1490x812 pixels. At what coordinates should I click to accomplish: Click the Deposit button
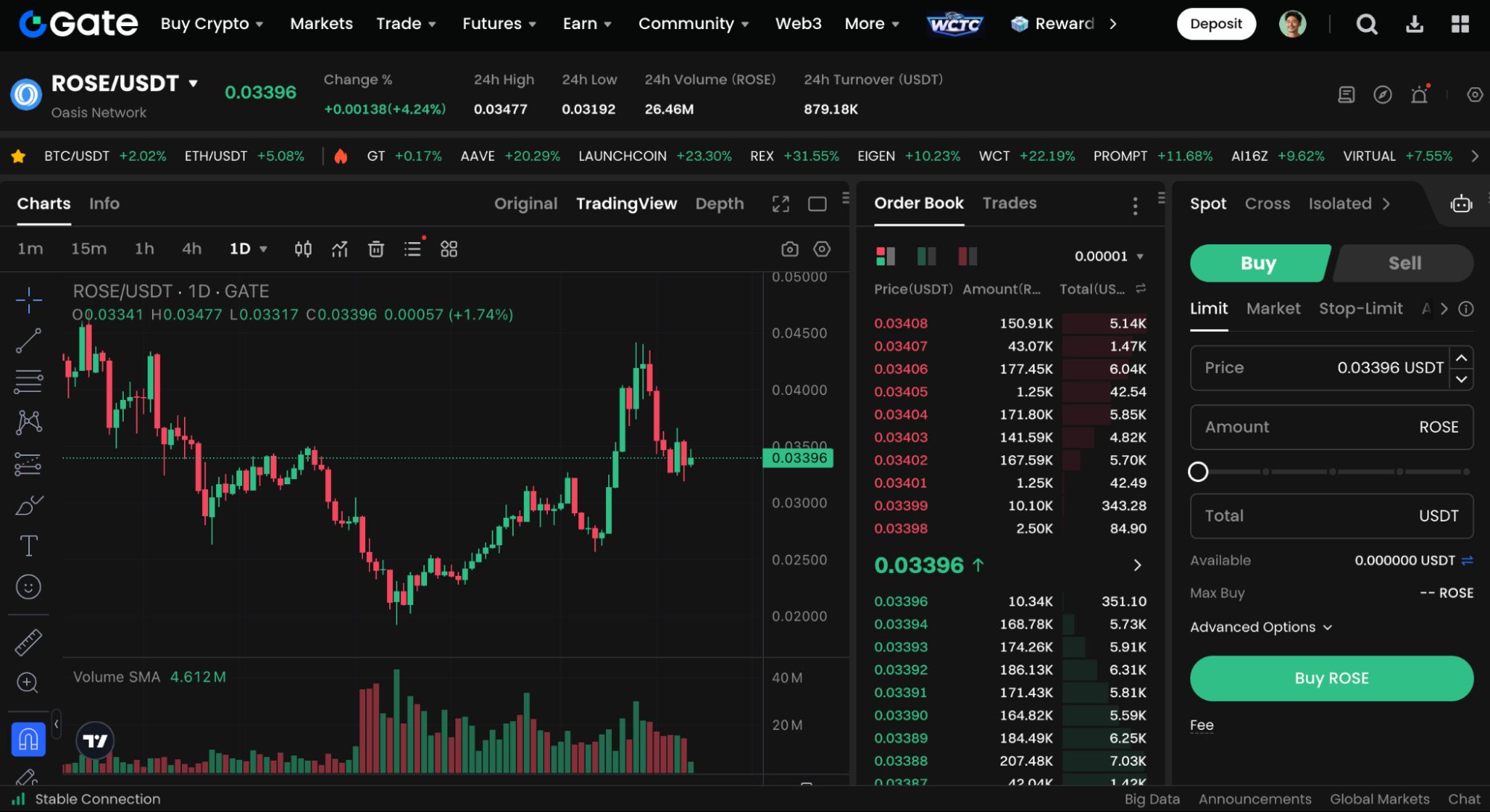(1216, 24)
